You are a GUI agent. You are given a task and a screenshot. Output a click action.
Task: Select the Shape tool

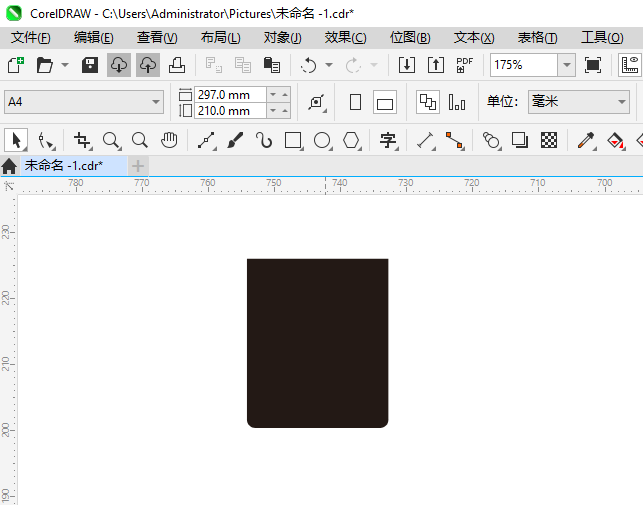(46, 140)
